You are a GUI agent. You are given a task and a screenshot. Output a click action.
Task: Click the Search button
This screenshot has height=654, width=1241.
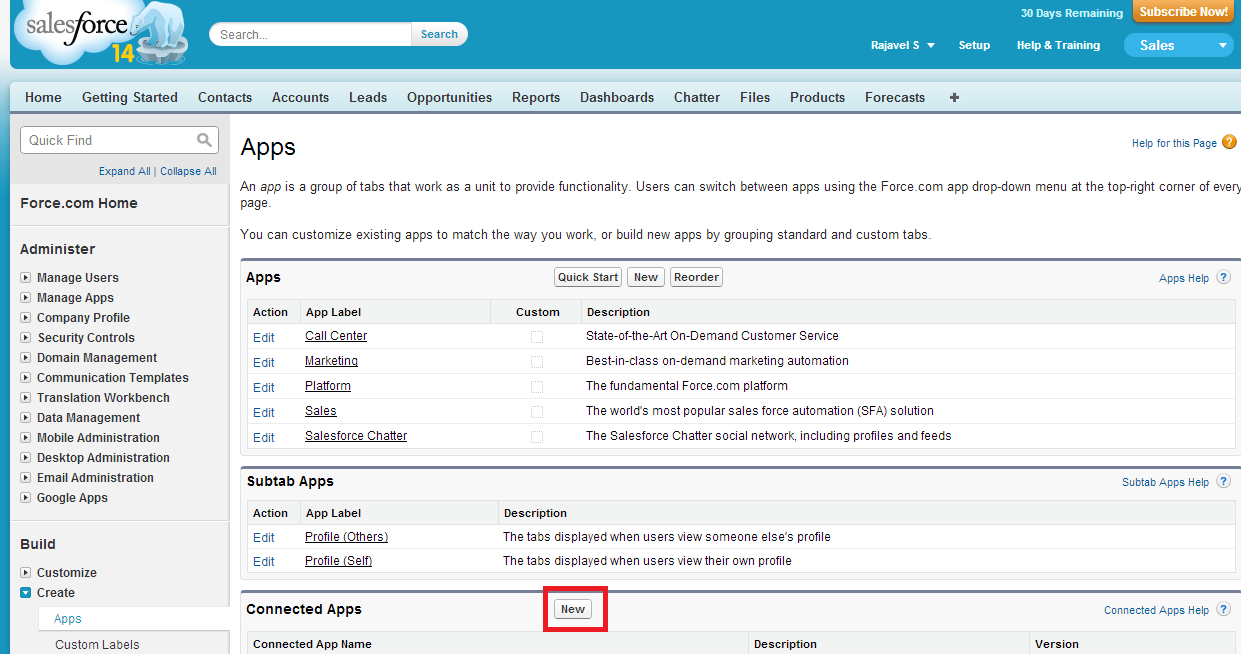pos(439,34)
